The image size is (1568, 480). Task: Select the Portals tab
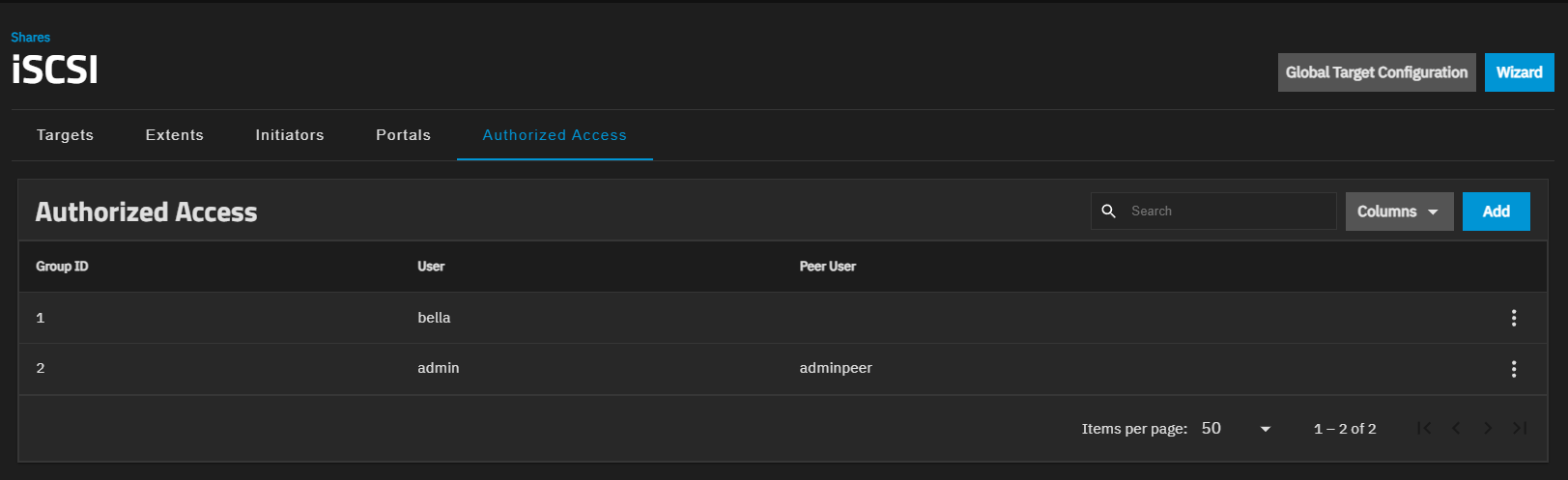click(403, 135)
